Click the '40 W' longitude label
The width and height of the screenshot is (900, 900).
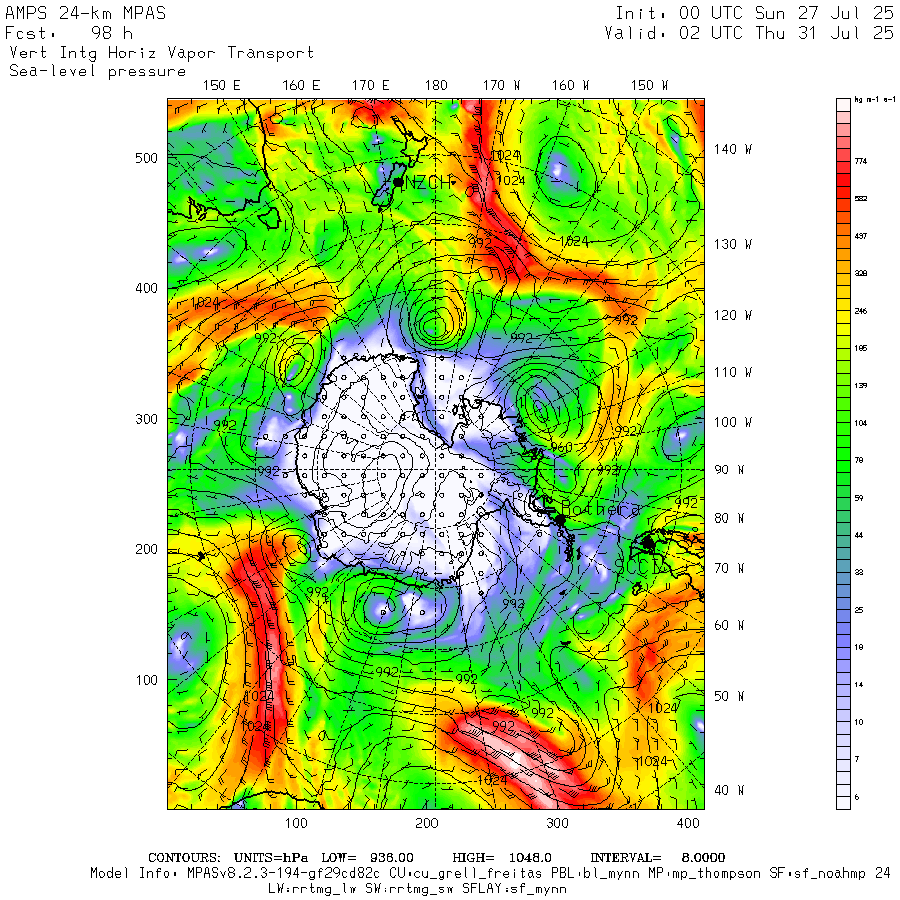[729, 790]
